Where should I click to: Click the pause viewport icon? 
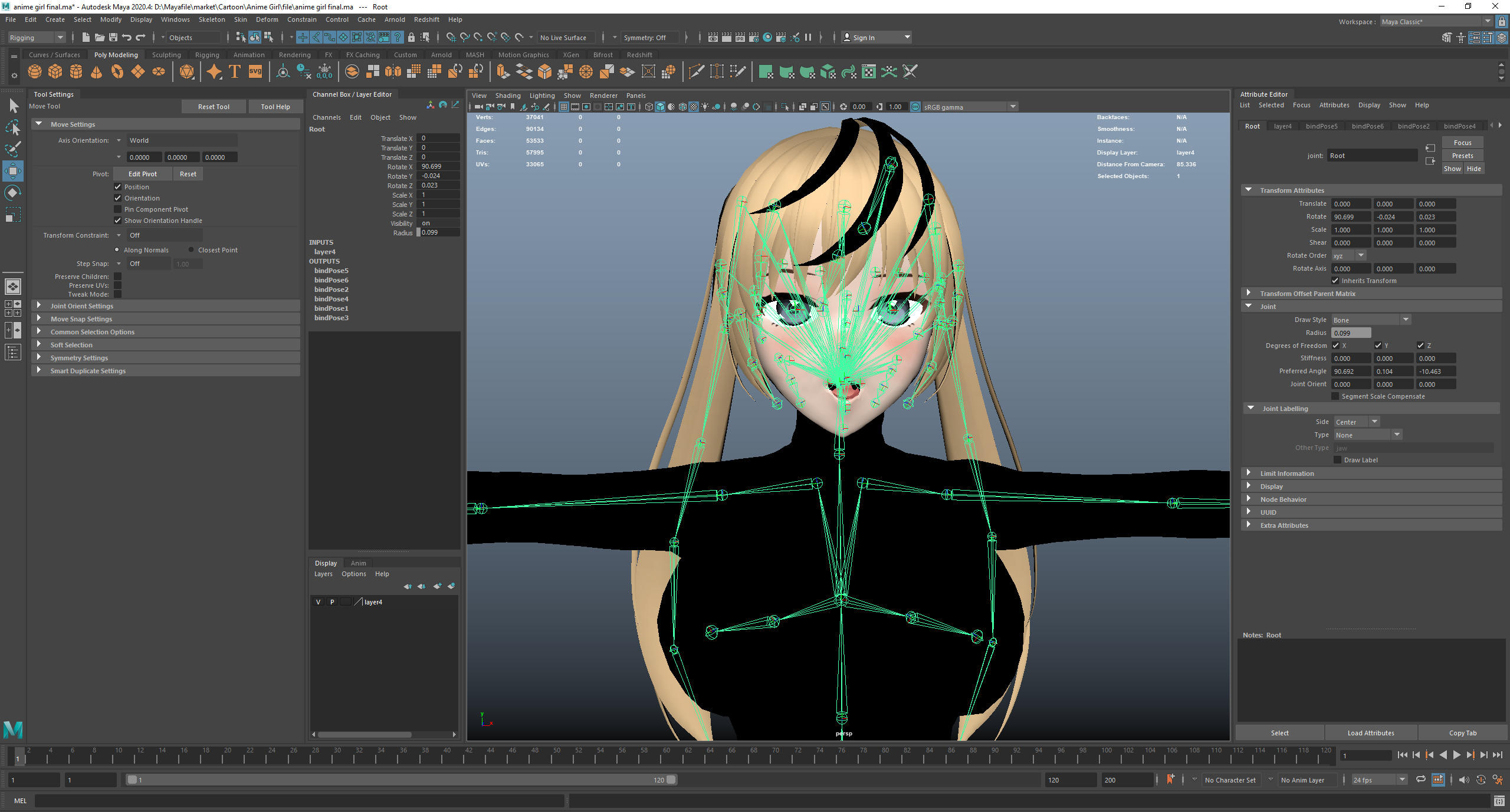[x=808, y=38]
